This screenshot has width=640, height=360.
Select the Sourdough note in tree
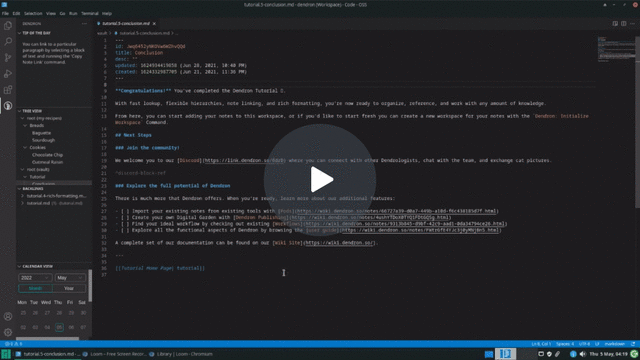click(x=43, y=140)
